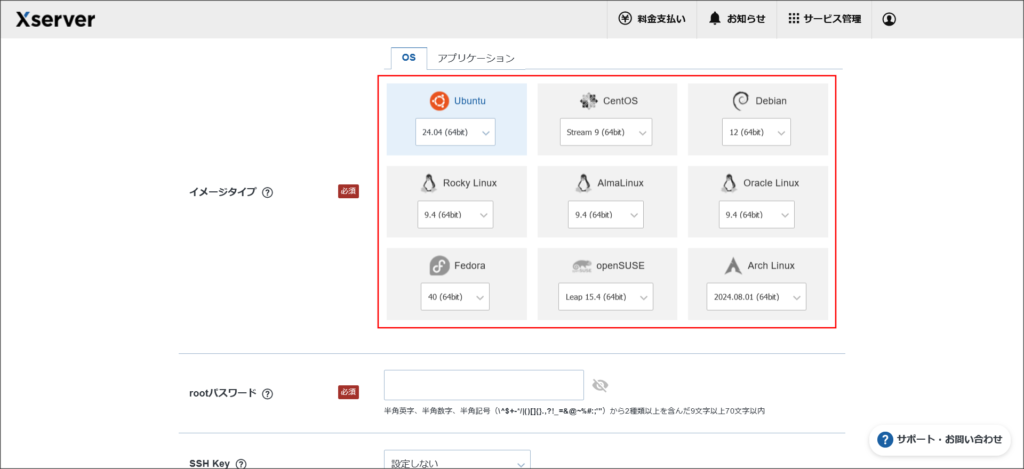This screenshot has height=469, width=1024.
Task: Click the Oracle Linux label text
Action: click(771, 184)
